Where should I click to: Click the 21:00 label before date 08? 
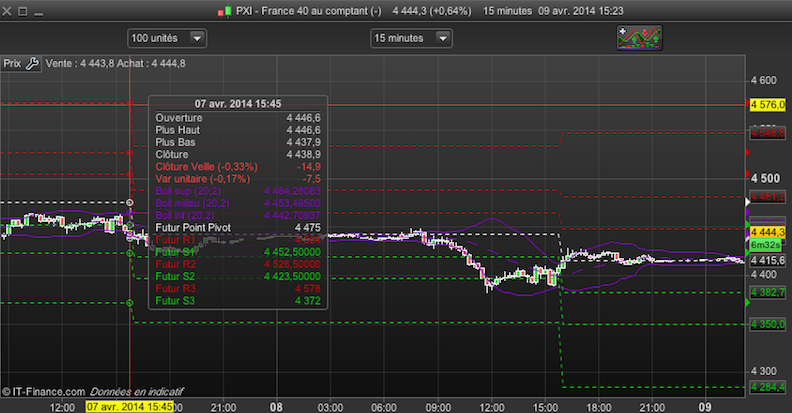223,407
